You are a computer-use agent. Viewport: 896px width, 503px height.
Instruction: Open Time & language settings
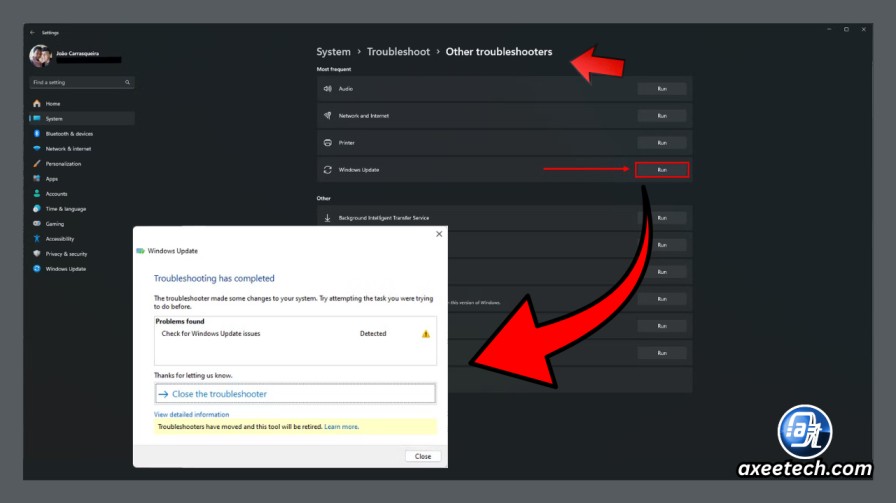tap(66, 209)
